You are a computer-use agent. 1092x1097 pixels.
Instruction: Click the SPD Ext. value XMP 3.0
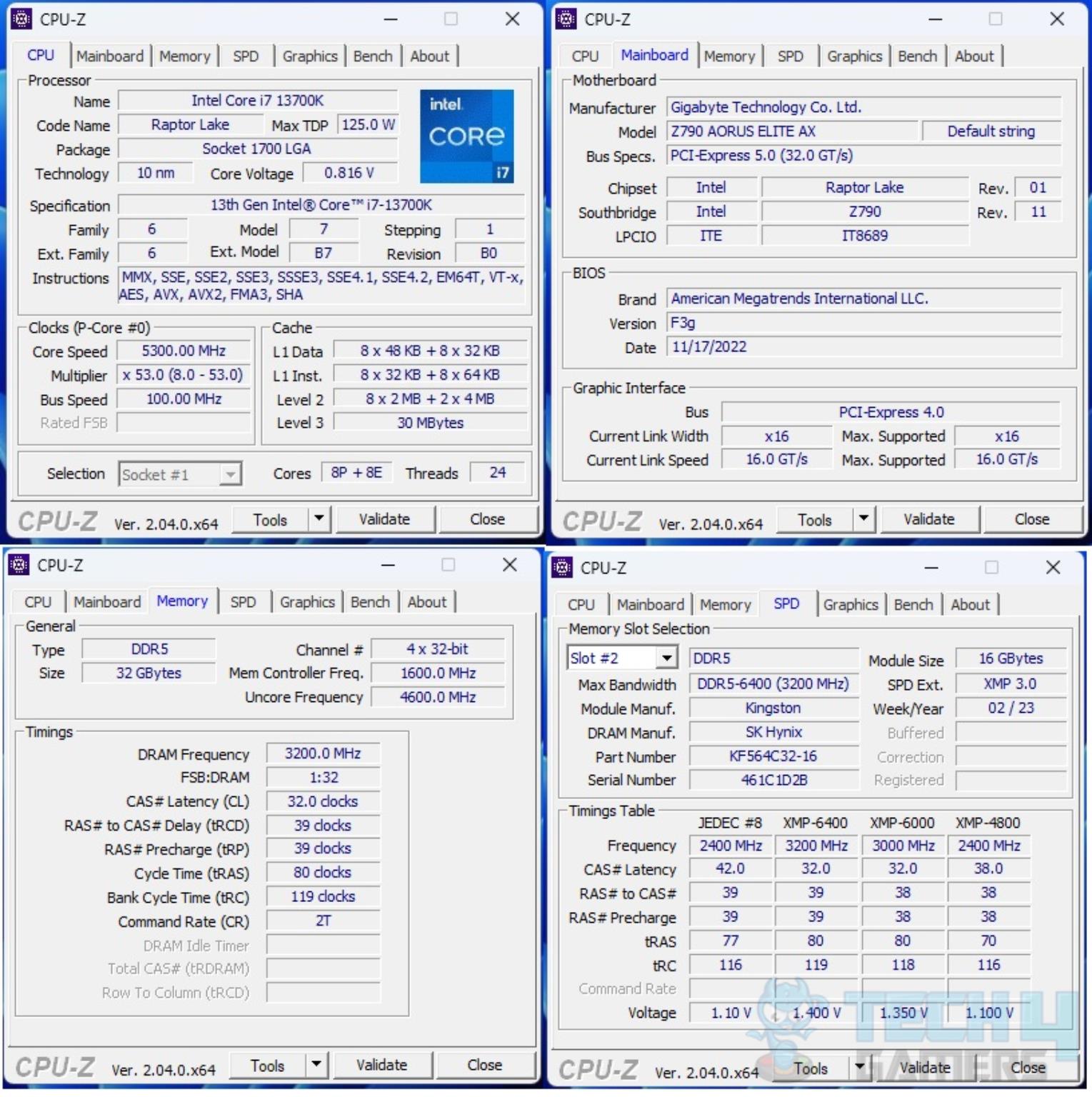(x=1010, y=684)
